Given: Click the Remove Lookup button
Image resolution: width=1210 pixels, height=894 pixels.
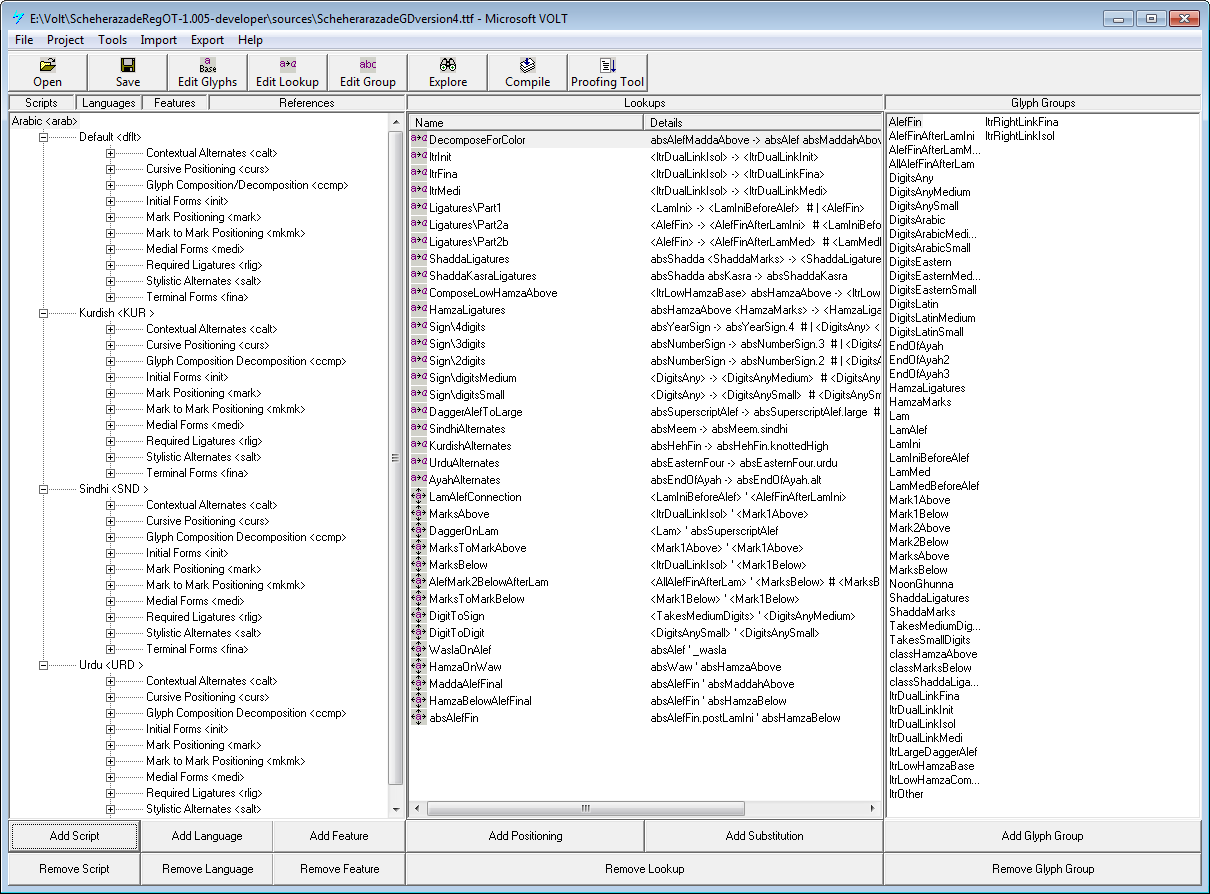Looking at the screenshot, I should (x=645, y=869).
